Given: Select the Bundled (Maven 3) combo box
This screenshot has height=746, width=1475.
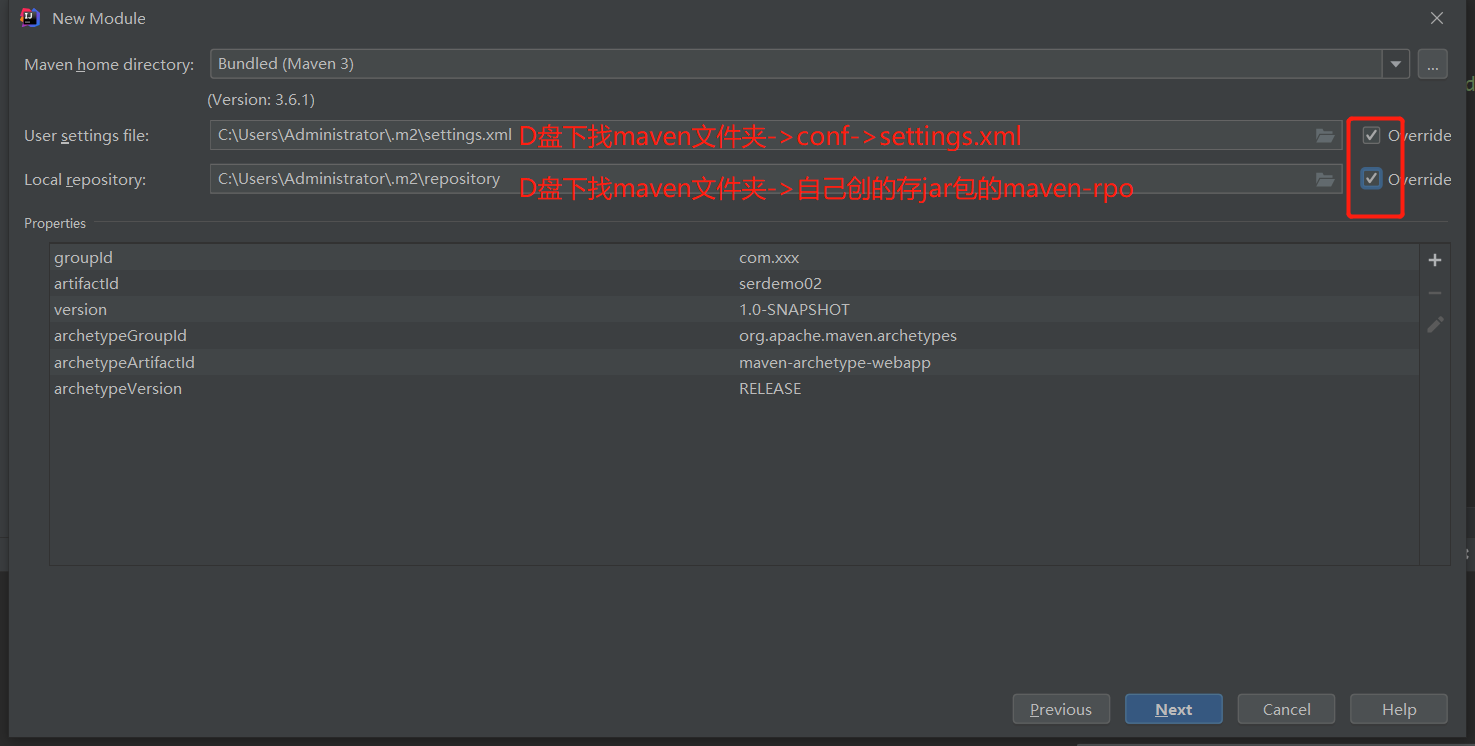Looking at the screenshot, I should click(x=810, y=64).
